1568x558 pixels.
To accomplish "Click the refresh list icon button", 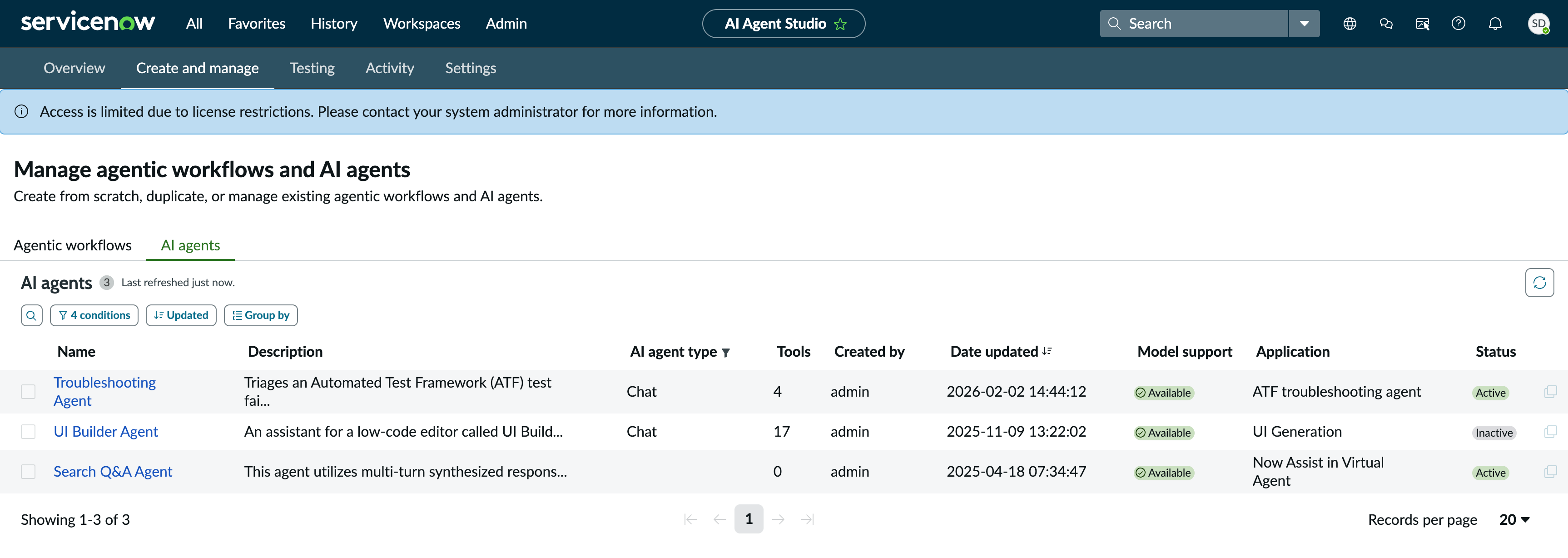I will [1539, 283].
